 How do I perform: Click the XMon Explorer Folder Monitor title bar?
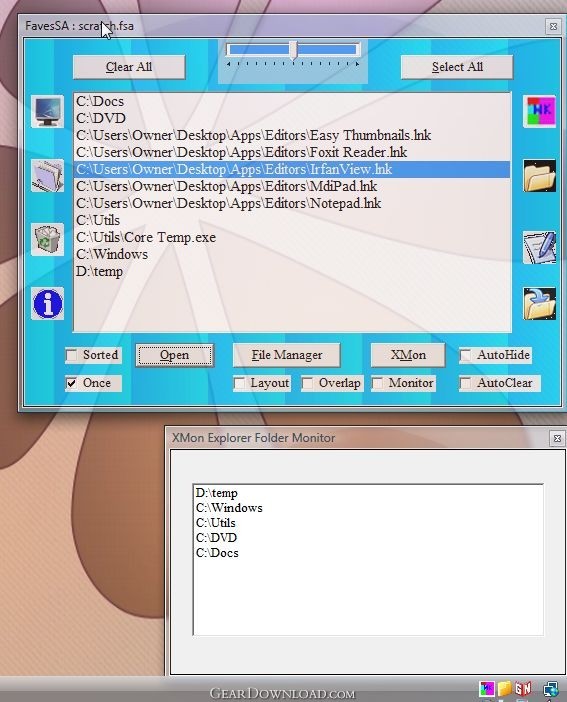pyautogui.click(x=365, y=438)
